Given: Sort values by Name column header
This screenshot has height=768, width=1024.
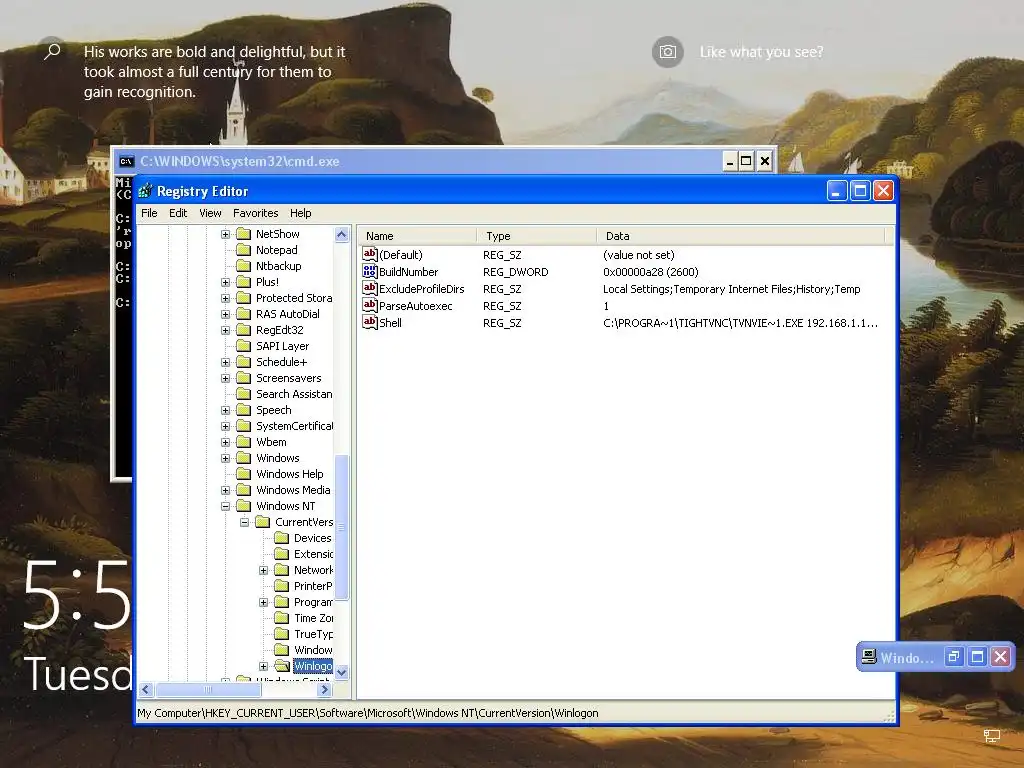Looking at the screenshot, I should (x=418, y=236).
